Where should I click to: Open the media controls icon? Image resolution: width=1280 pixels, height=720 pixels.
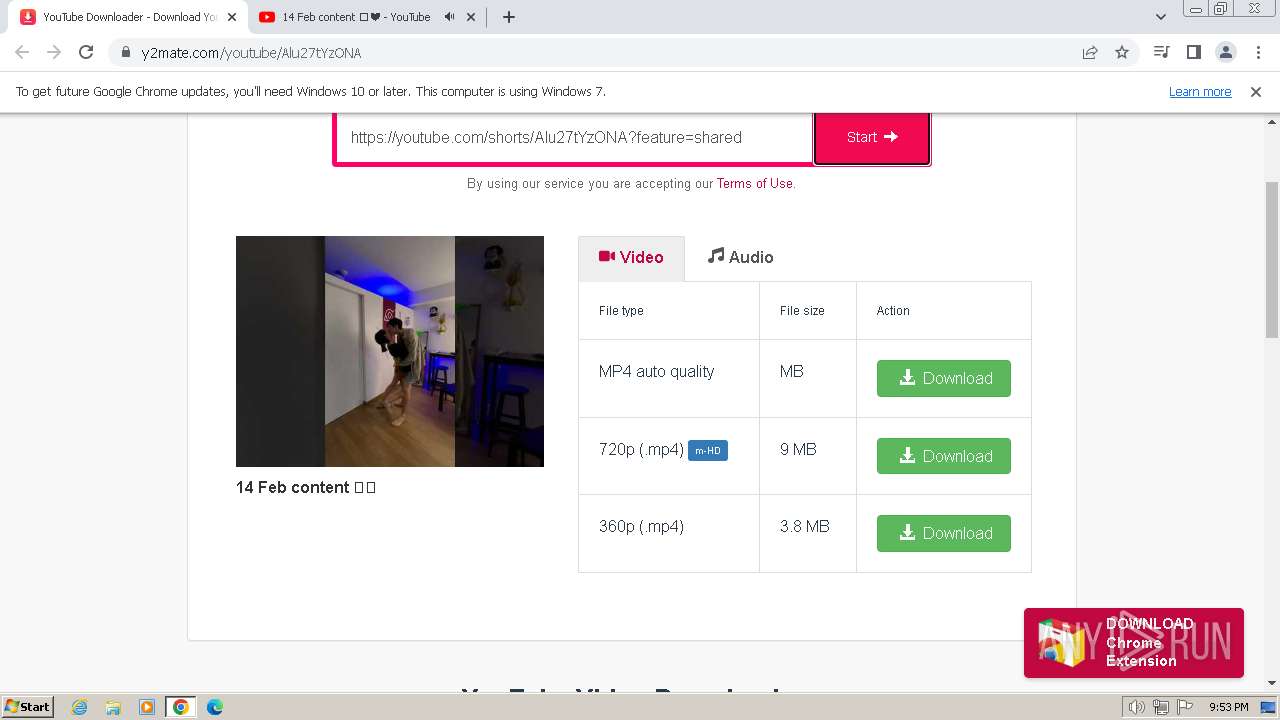1161,53
